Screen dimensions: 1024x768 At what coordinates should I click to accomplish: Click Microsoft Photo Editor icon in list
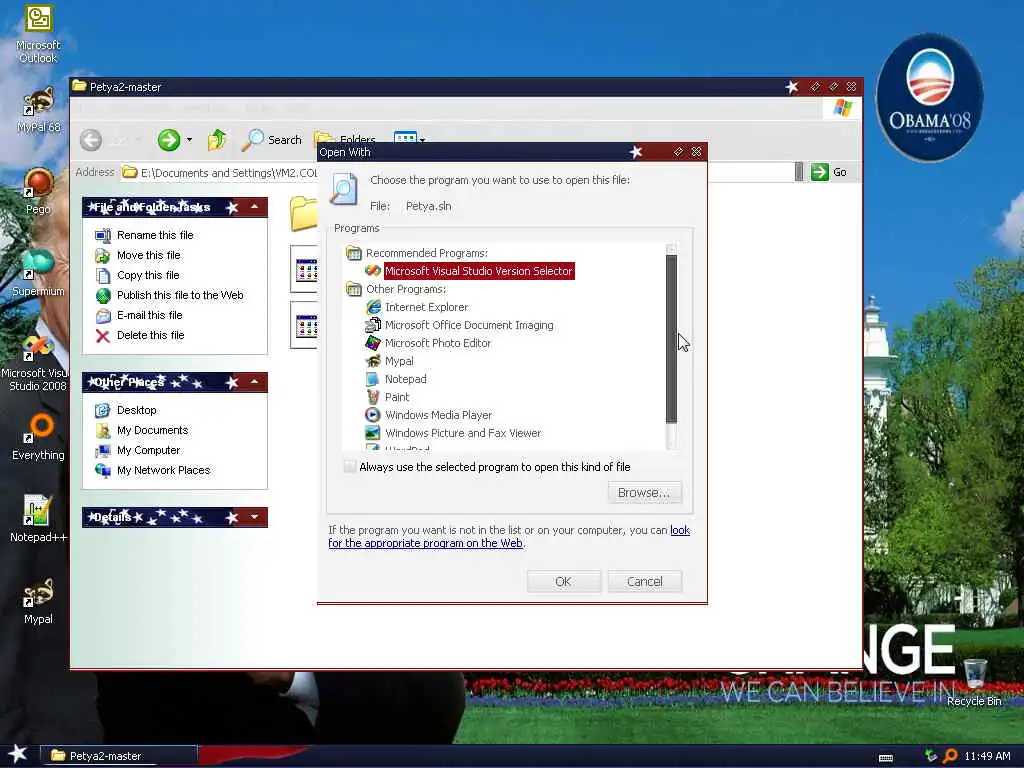pos(373,343)
